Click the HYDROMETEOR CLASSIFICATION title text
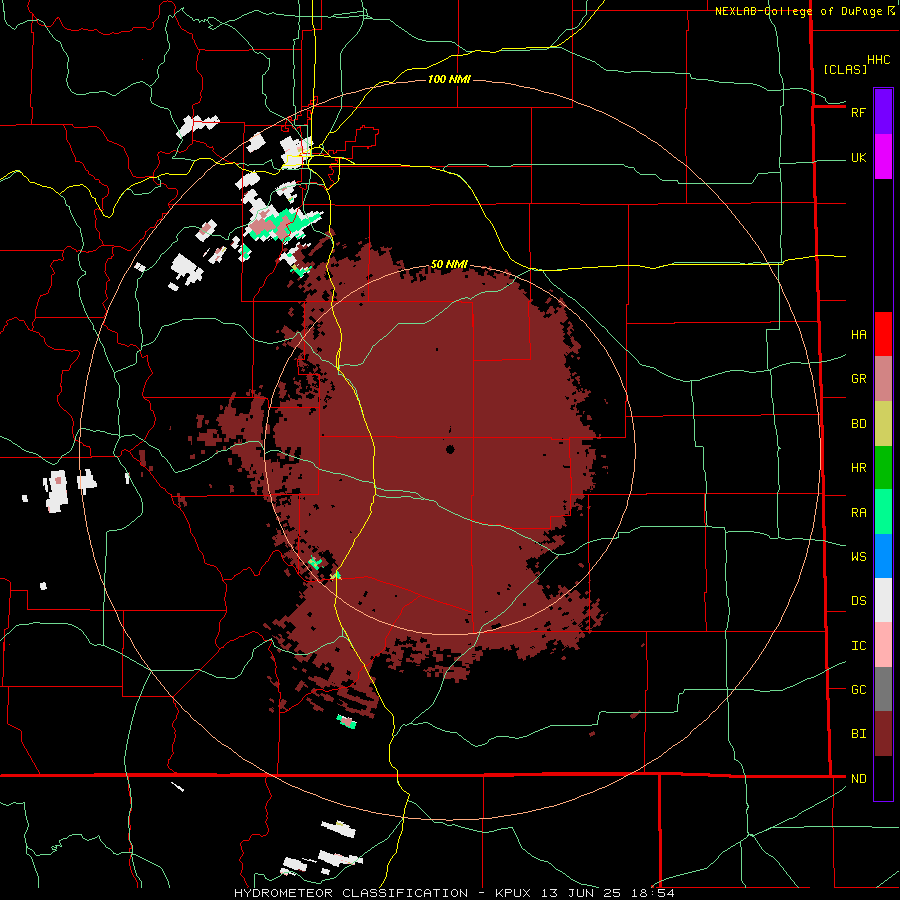The image size is (900, 900). point(351,893)
